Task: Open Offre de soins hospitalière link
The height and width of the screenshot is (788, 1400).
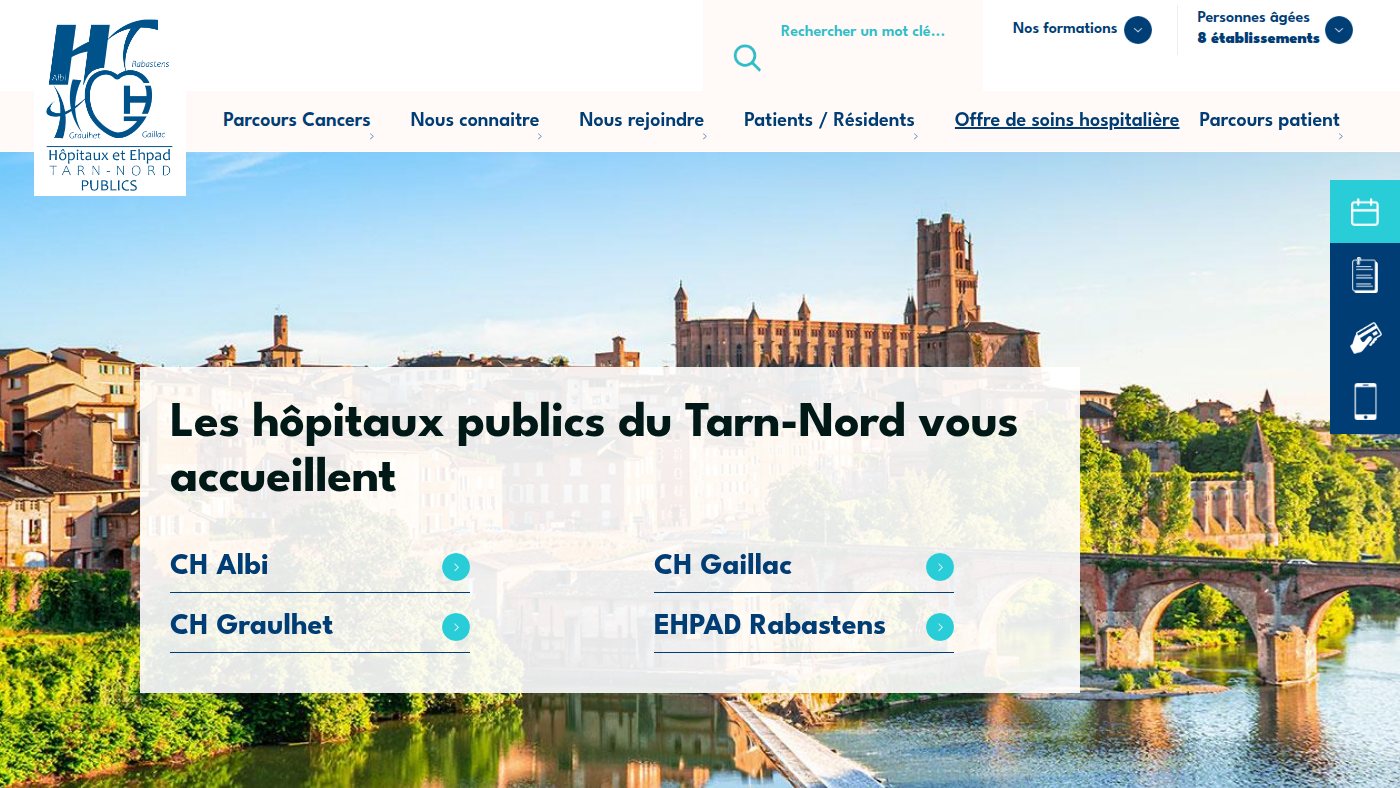Action: (x=1067, y=120)
